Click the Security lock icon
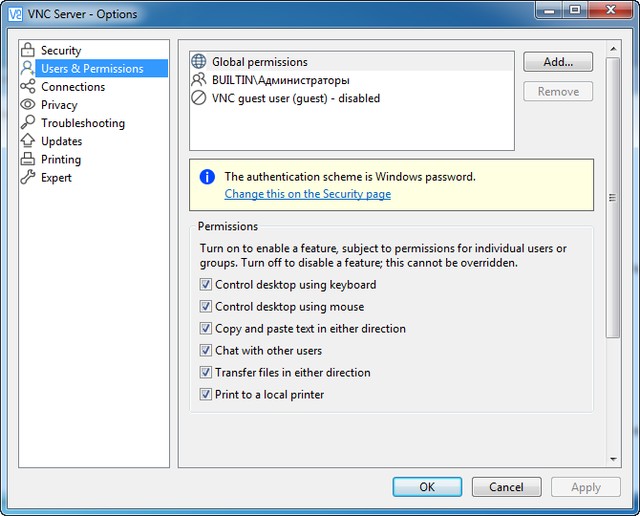The width and height of the screenshot is (640, 516). click(28, 49)
